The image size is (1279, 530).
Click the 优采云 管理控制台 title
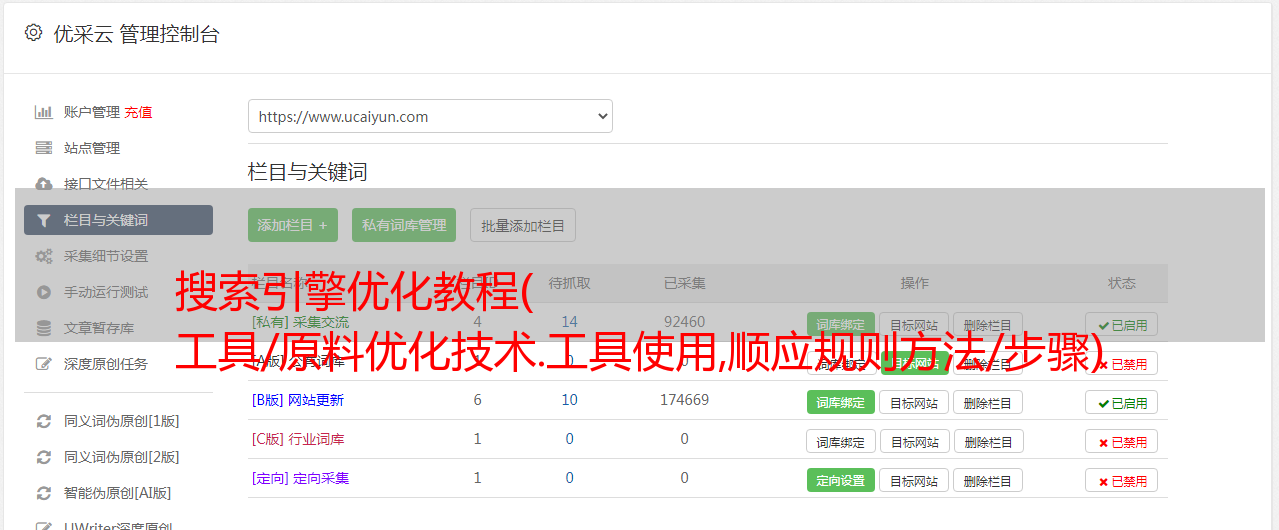pos(136,34)
